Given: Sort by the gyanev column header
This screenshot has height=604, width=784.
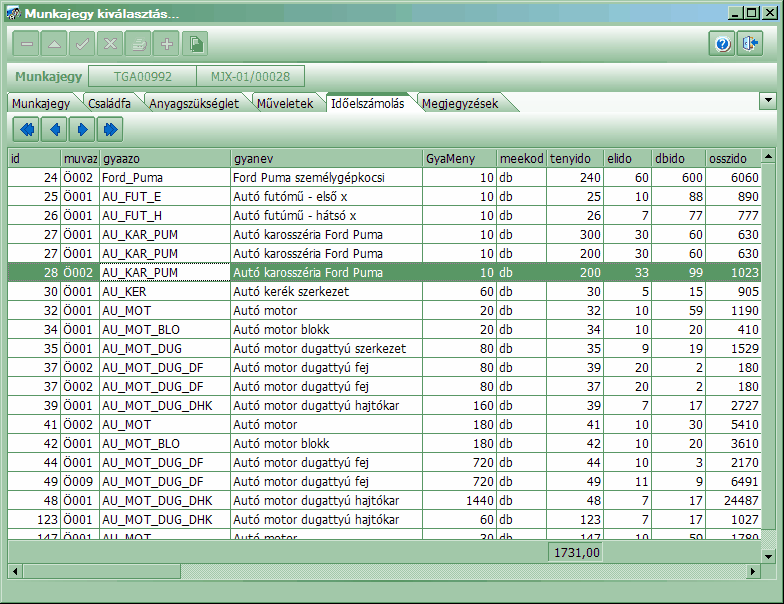Looking at the screenshot, I should pyautogui.click(x=326, y=158).
